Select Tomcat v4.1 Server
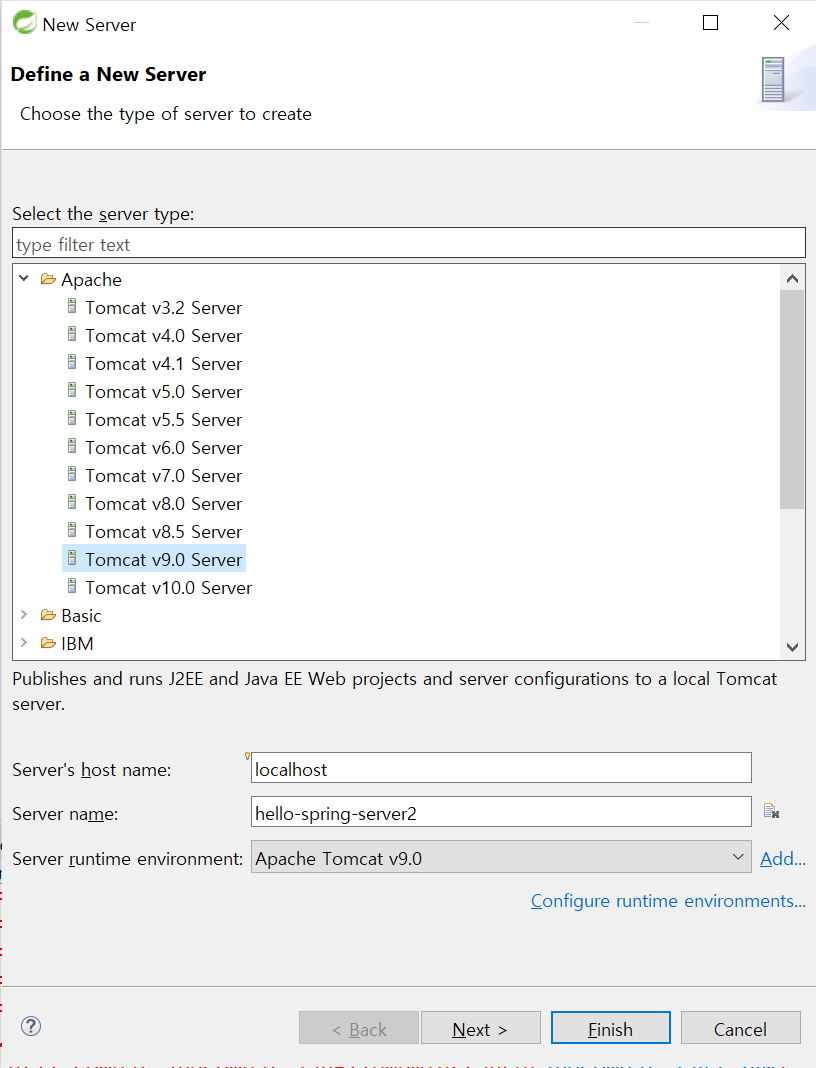This screenshot has width=816, height=1068. [x=163, y=364]
